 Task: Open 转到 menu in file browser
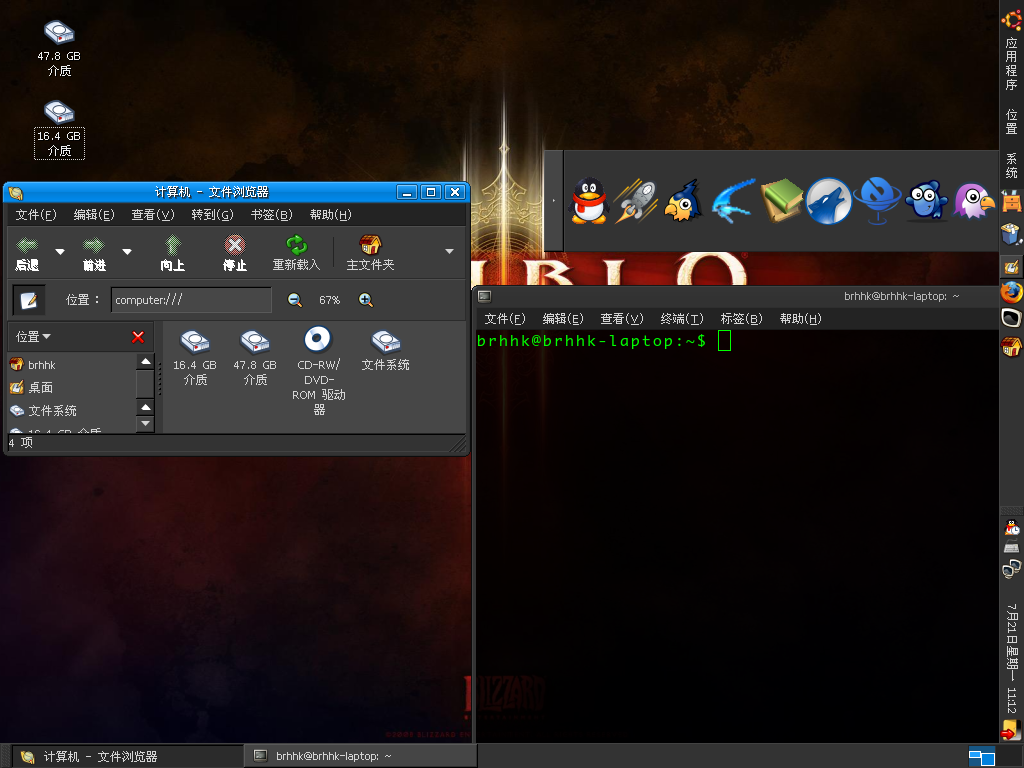[x=212, y=215]
